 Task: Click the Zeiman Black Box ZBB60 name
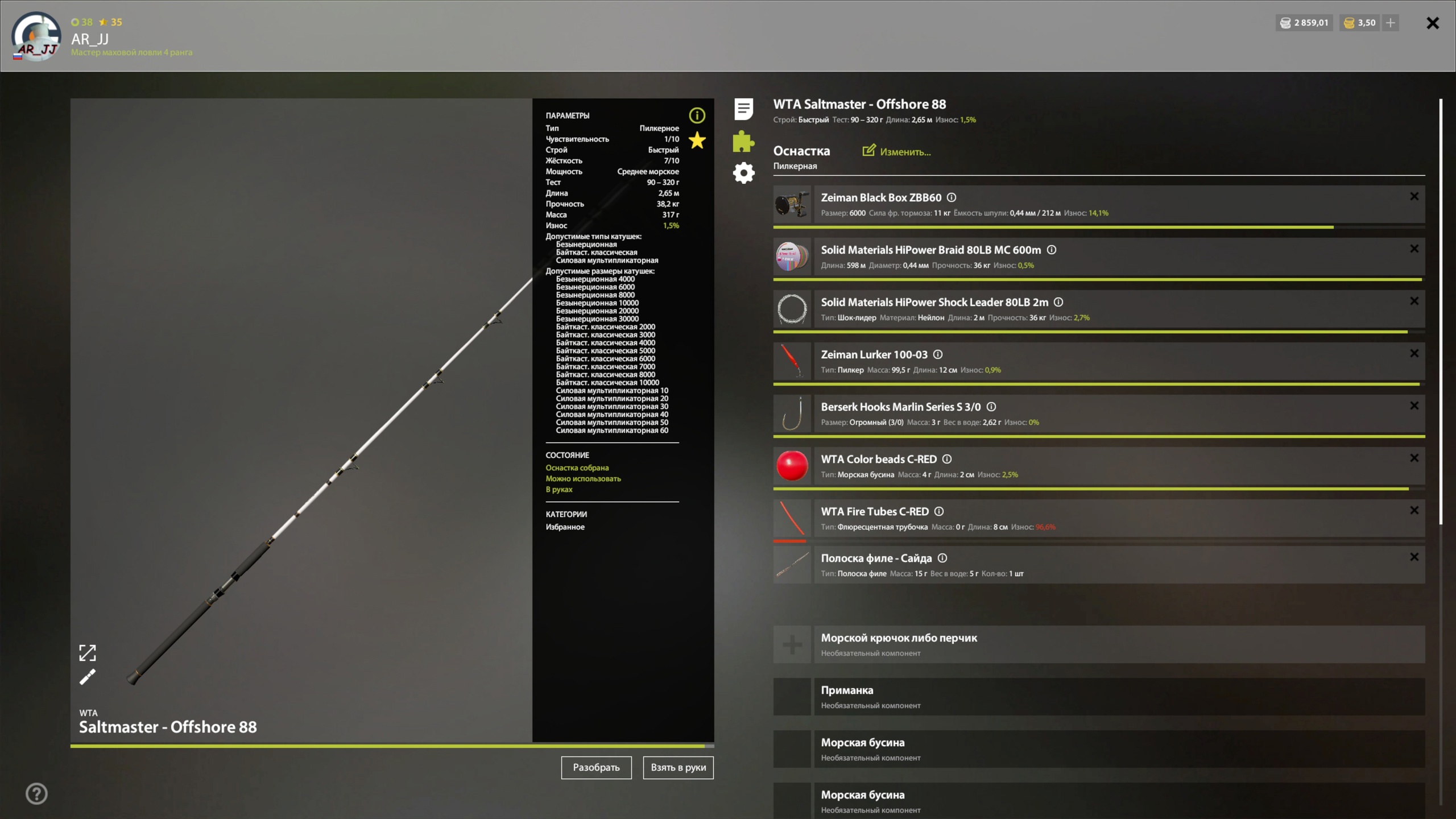[881, 197]
